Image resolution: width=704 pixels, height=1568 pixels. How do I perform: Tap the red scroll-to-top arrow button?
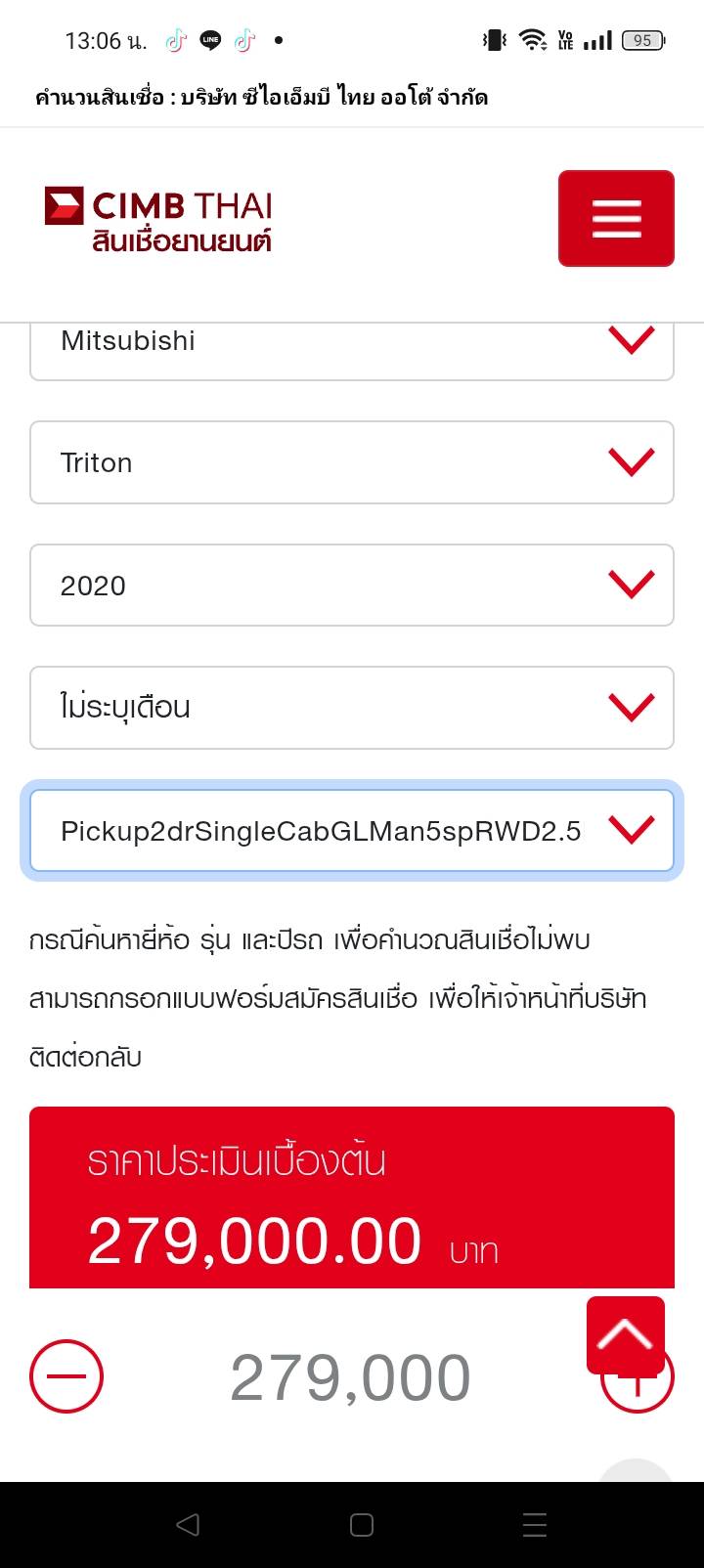pos(626,1334)
